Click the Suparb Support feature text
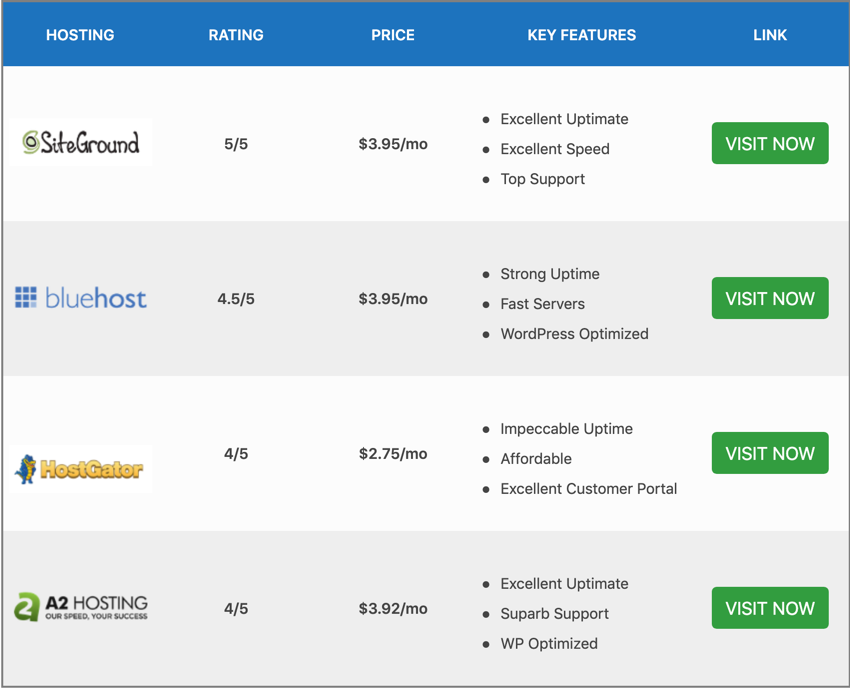This screenshot has width=850, height=690. pos(555,614)
